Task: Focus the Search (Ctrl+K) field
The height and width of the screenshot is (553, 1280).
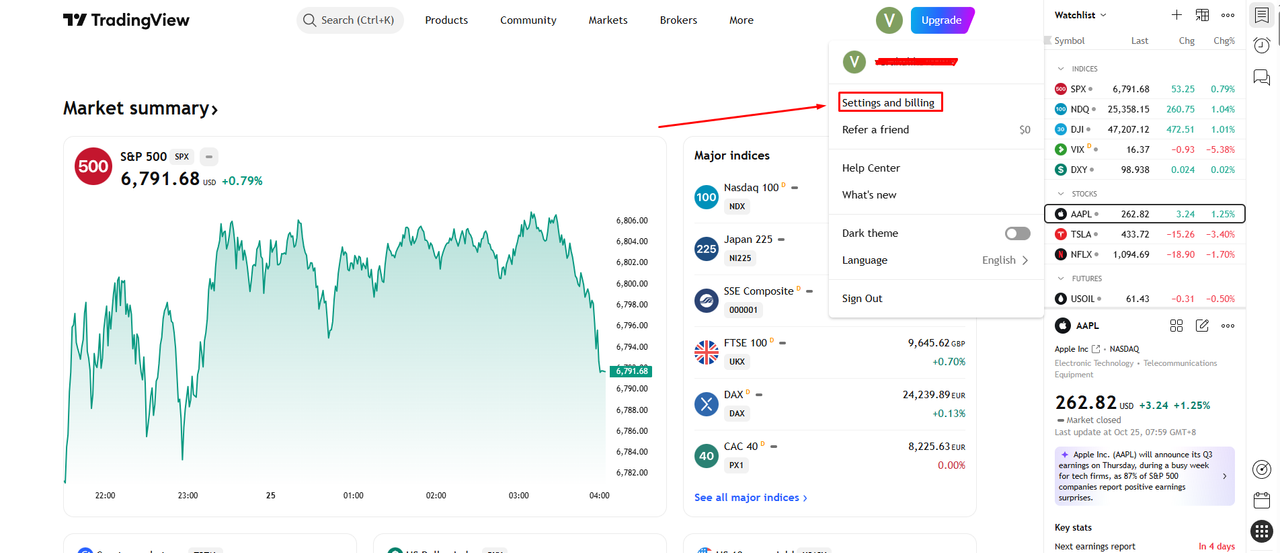Action: [x=350, y=20]
